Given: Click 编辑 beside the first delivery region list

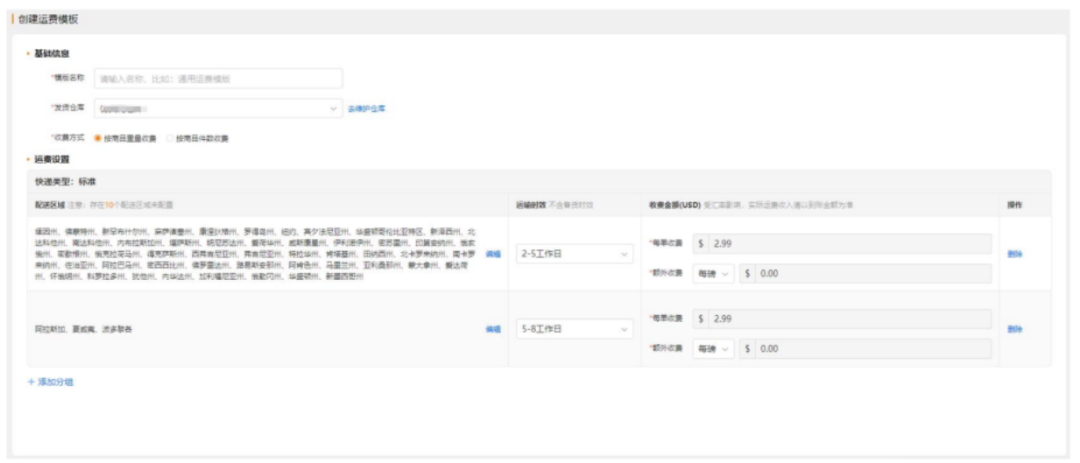Looking at the screenshot, I should coord(492,255).
